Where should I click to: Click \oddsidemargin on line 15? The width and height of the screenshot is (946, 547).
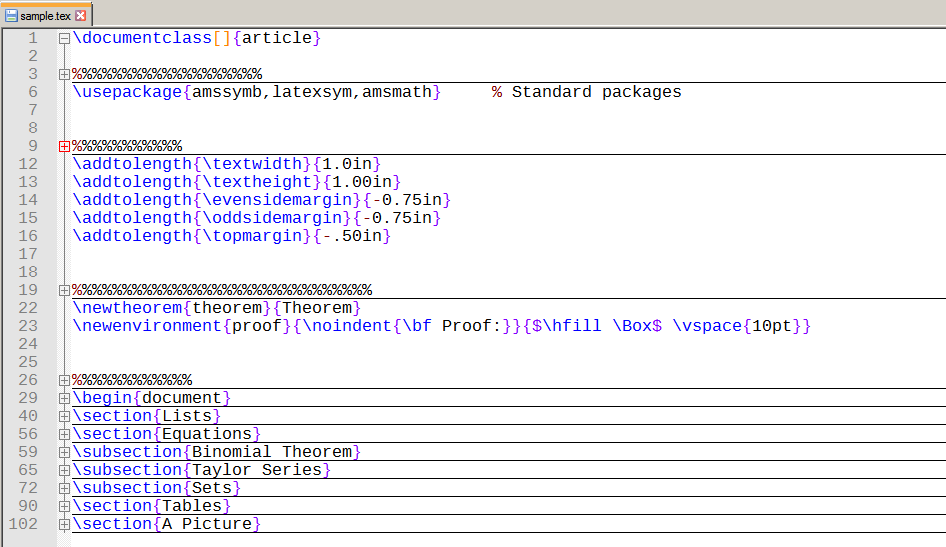pos(272,218)
